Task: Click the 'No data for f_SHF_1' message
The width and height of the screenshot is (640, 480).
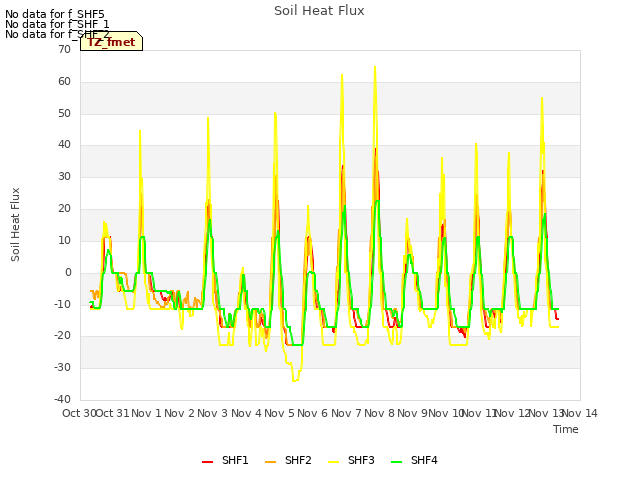Action: point(57,24)
